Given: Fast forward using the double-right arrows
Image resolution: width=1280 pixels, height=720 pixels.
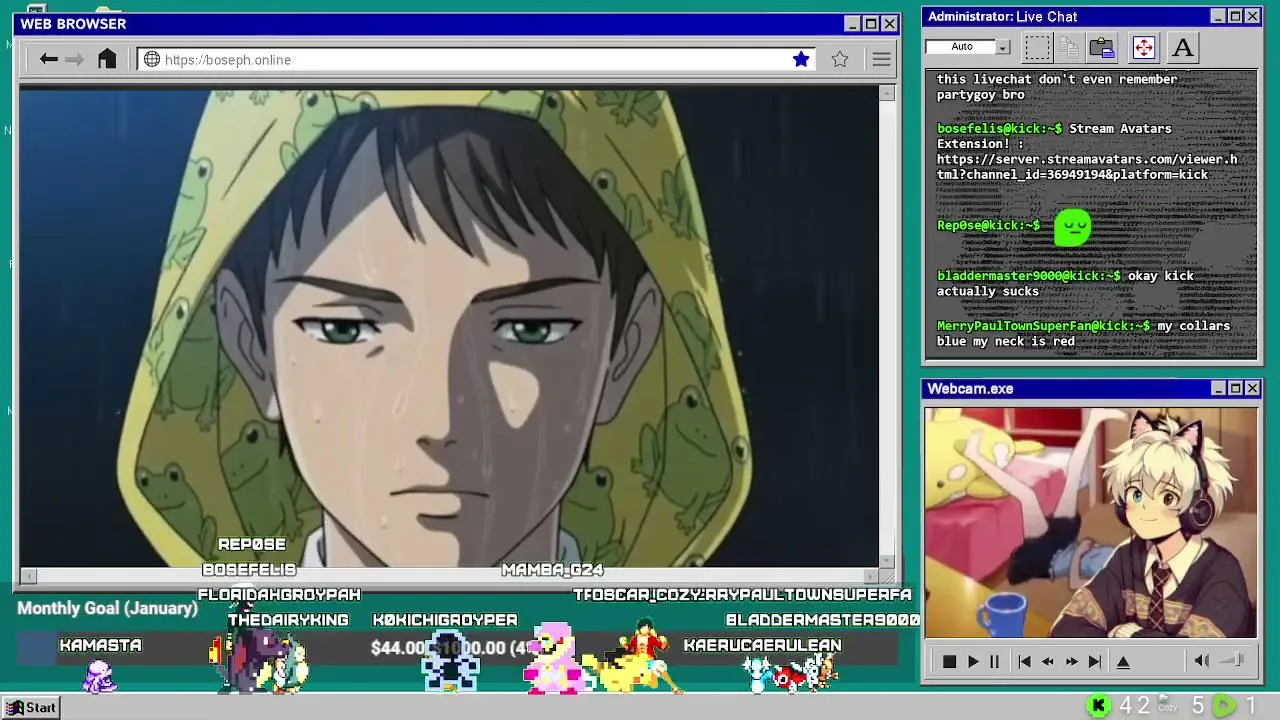Looking at the screenshot, I should (x=1071, y=661).
